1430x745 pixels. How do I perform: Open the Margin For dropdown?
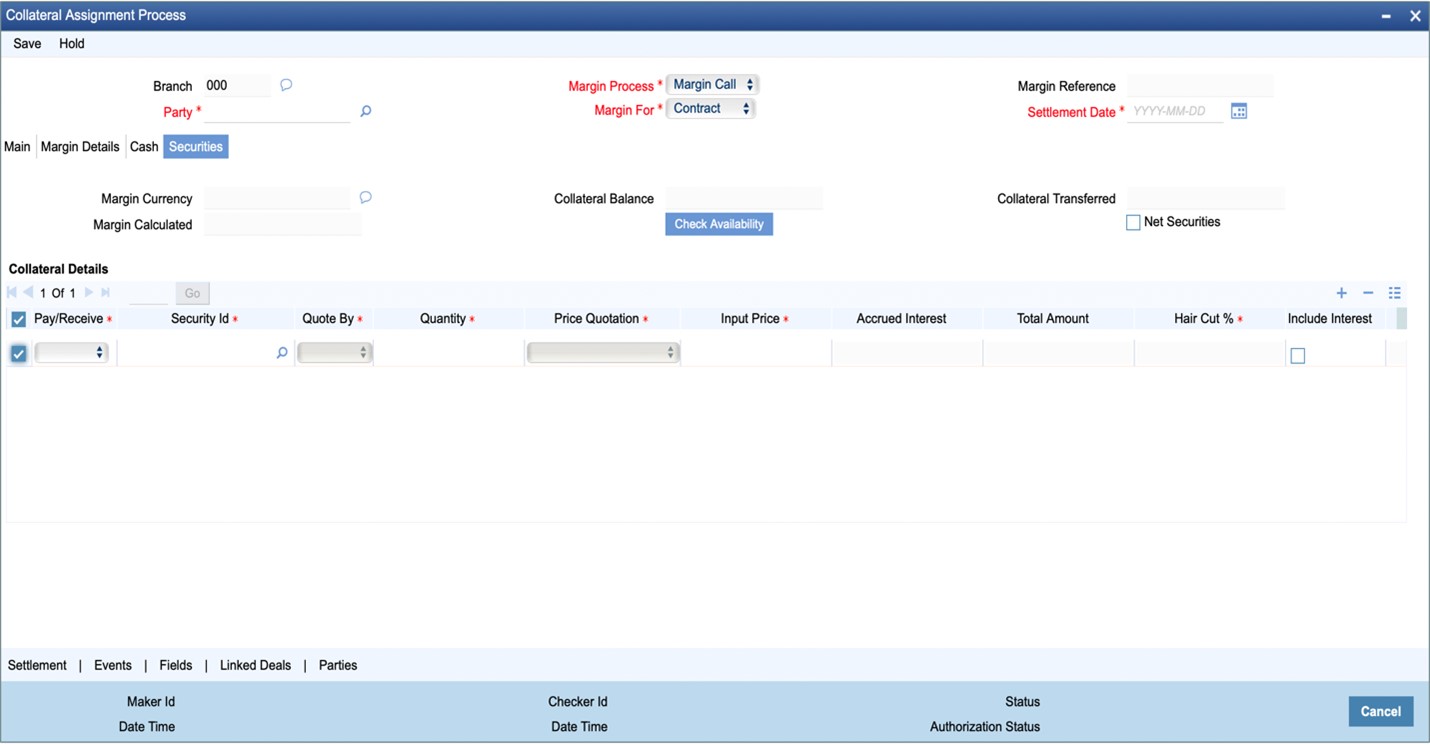(711, 109)
